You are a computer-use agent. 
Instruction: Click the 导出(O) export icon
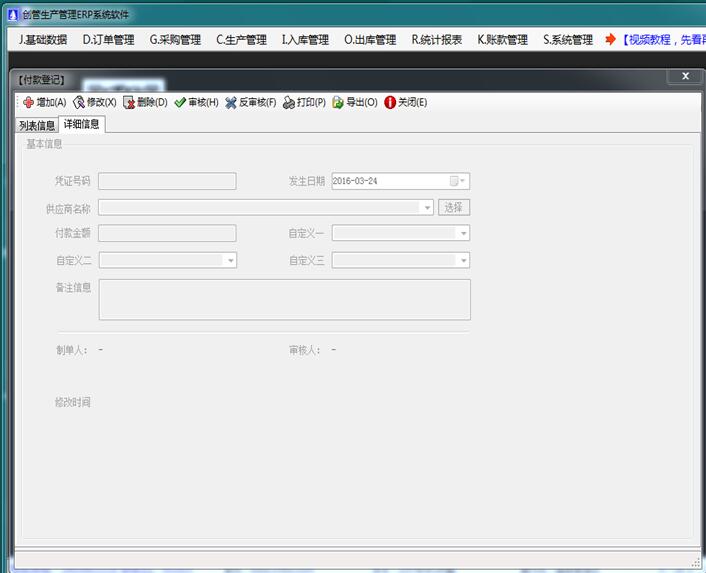click(x=338, y=102)
